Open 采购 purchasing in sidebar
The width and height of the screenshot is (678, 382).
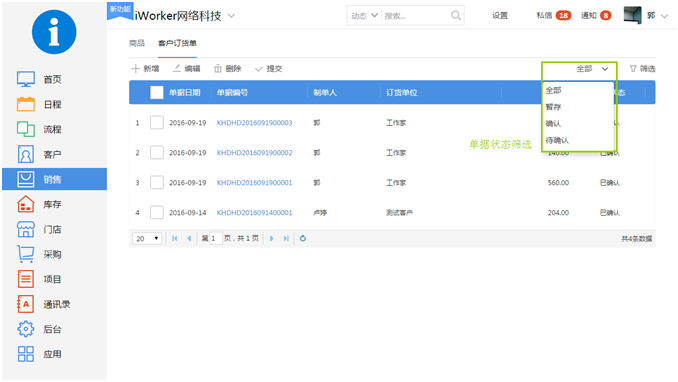tap(39, 254)
